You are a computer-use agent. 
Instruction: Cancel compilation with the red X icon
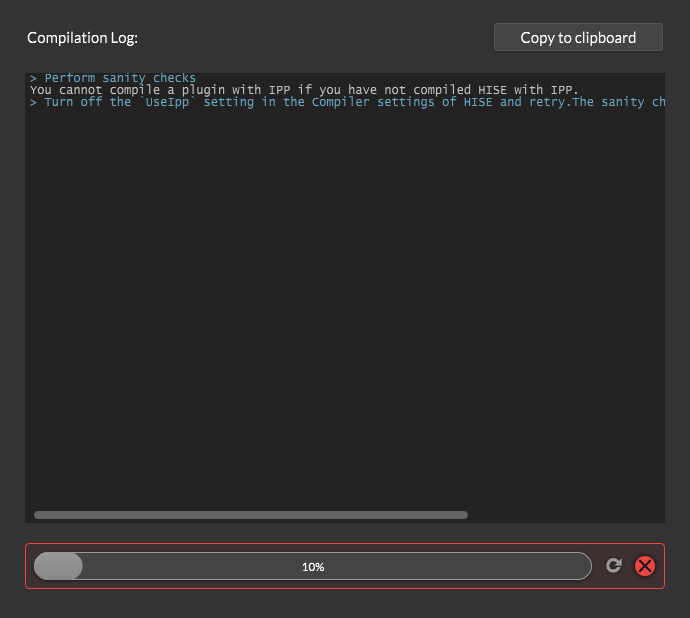(x=645, y=566)
